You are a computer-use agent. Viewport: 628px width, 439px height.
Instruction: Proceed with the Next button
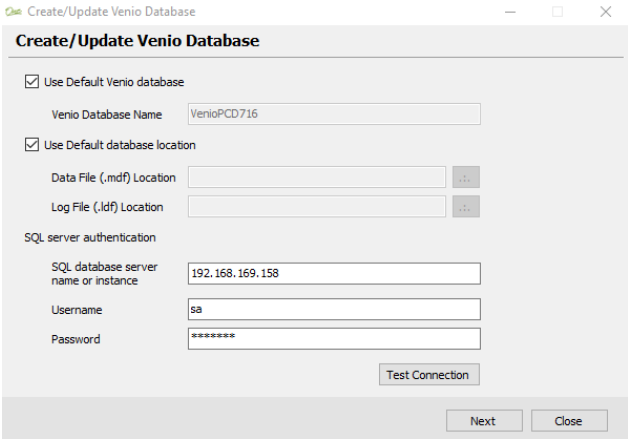point(484,421)
